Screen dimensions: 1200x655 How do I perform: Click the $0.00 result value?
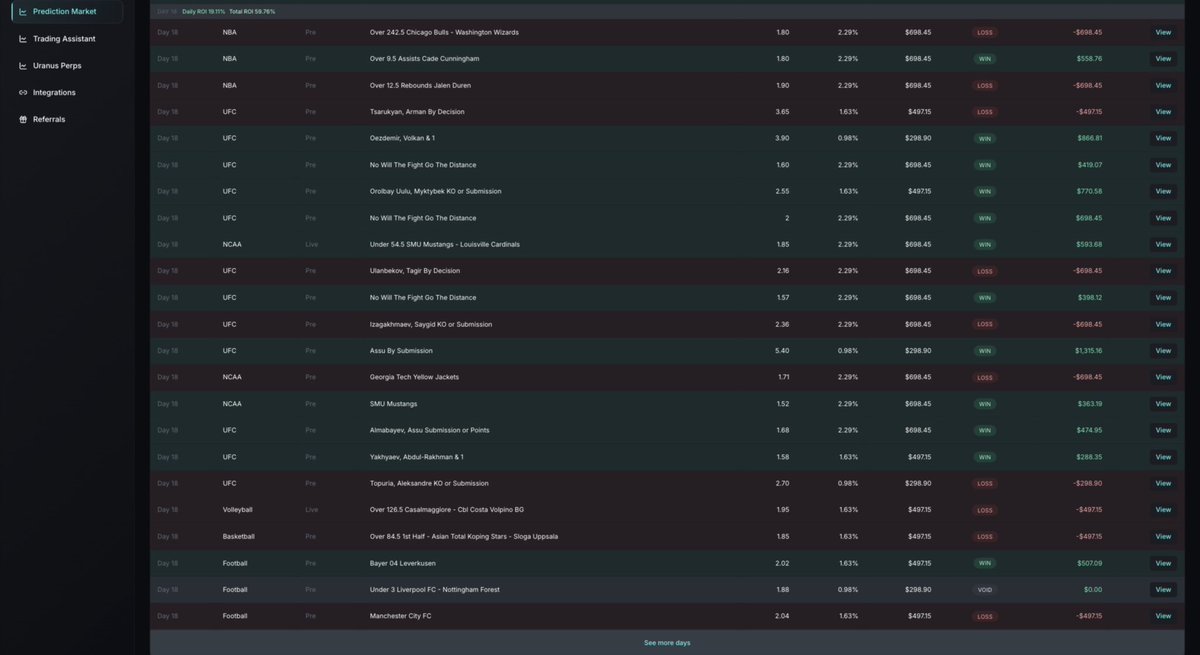pos(1093,590)
